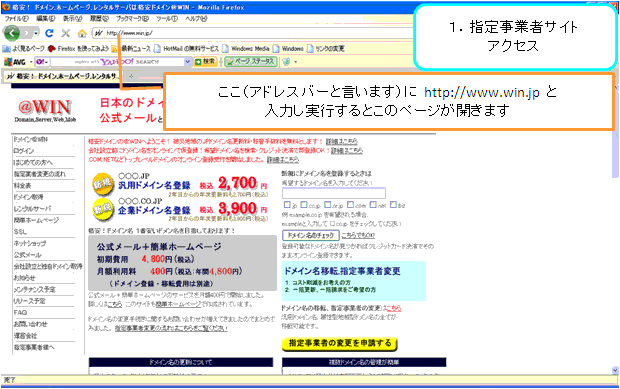Open the AVG Page Status button
Screen dimensions: 620x389
251,62
